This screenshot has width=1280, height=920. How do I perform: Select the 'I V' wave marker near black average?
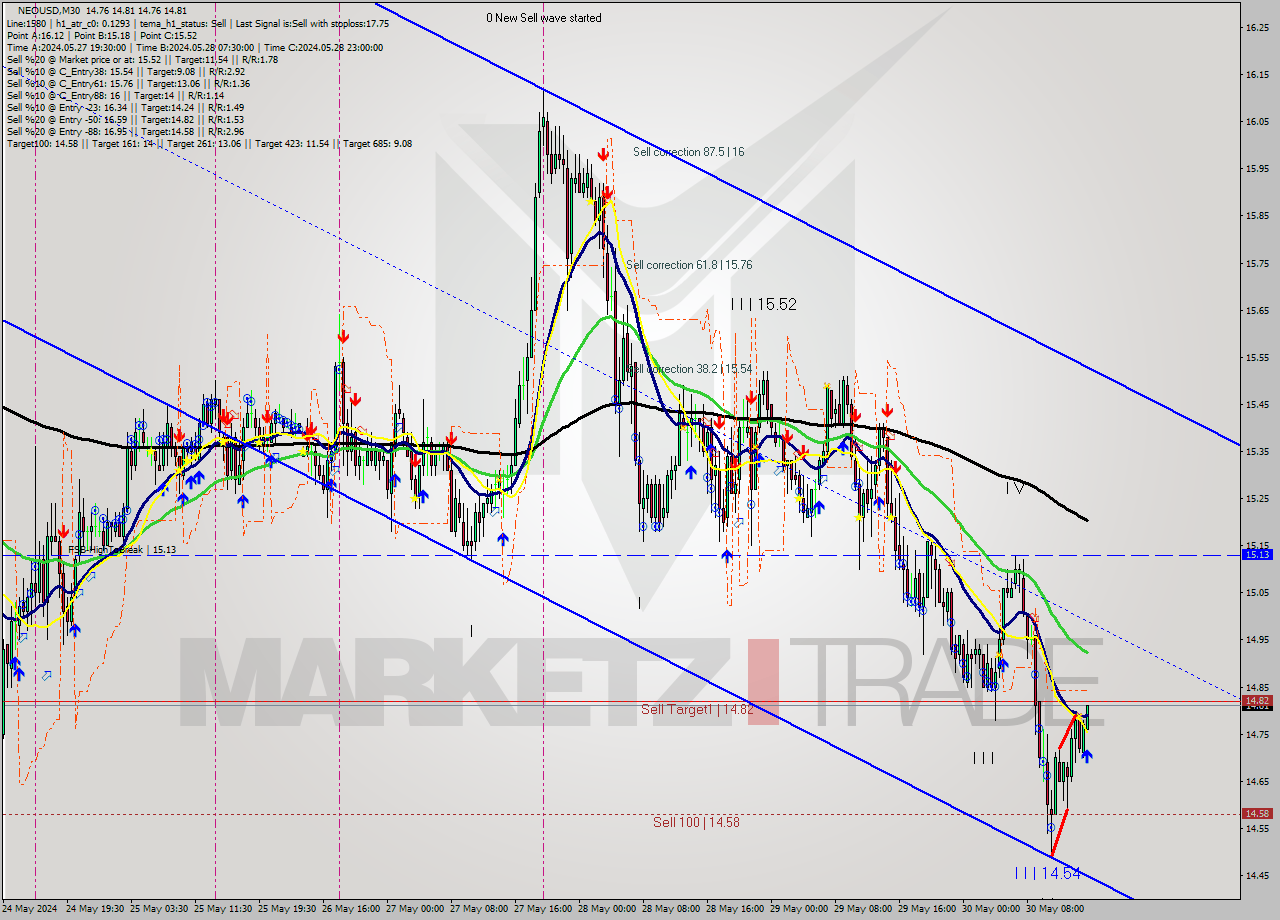tap(1014, 488)
